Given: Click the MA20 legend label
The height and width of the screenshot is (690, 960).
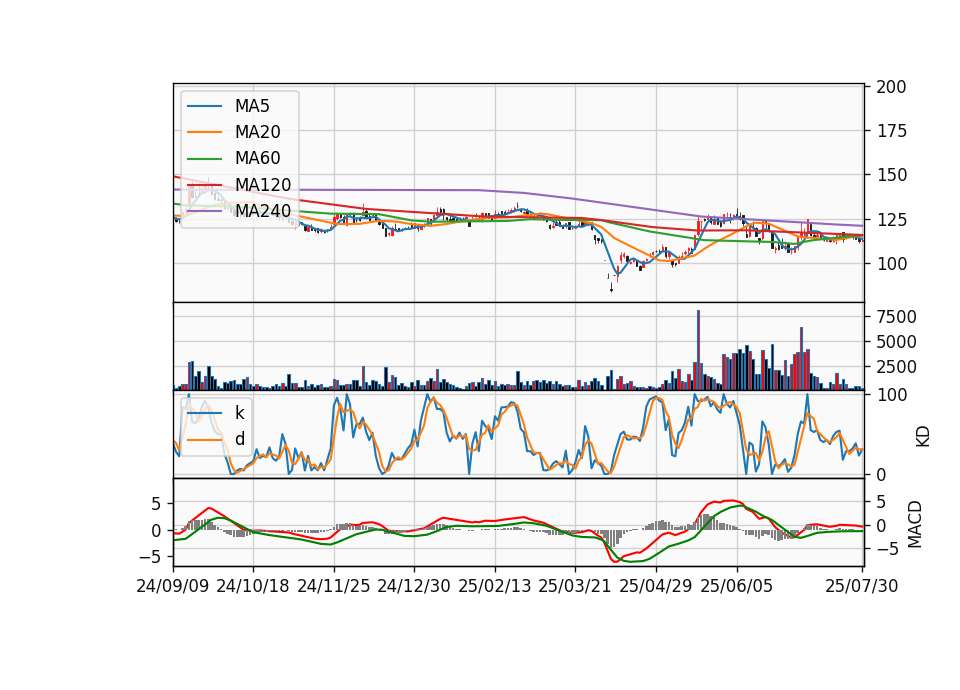Looking at the screenshot, I should click(x=257, y=132).
